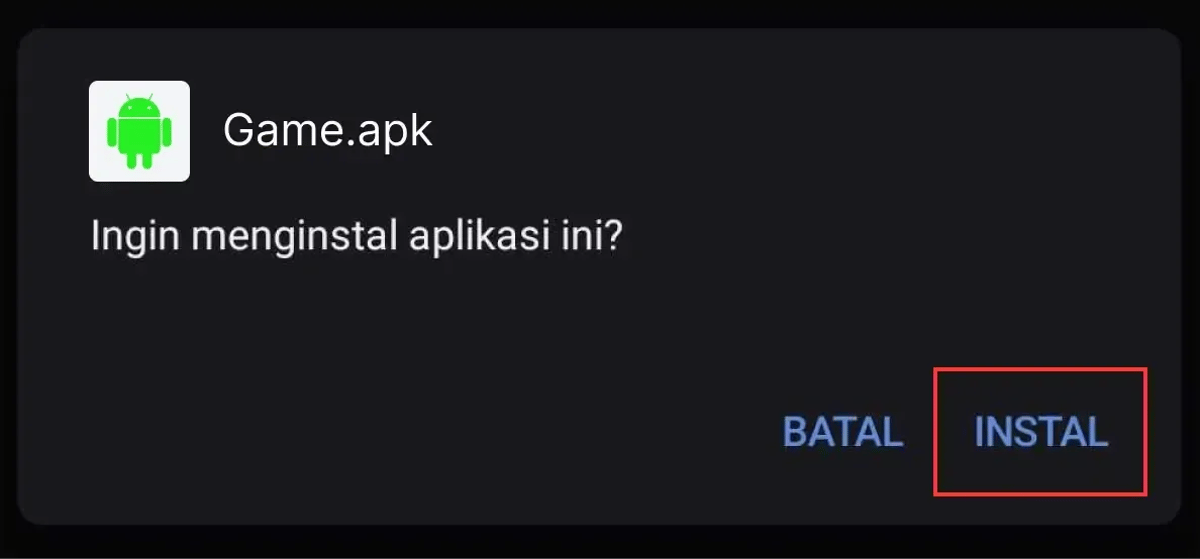This screenshot has width=1200, height=559.
Task: Tap the robot icon in the dialog header
Action: click(139, 131)
